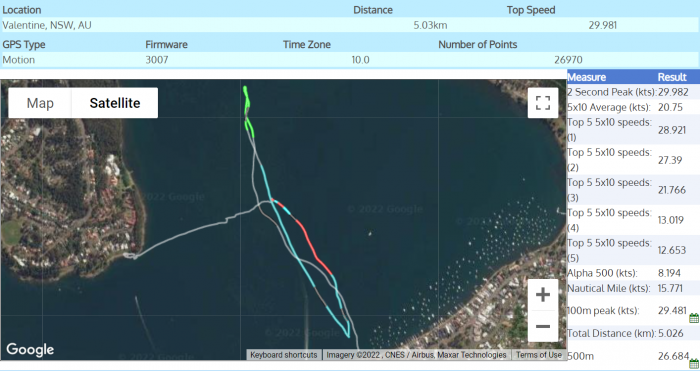Zoom in on the map
Image resolution: width=700 pixels, height=371 pixels.
(542, 295)
